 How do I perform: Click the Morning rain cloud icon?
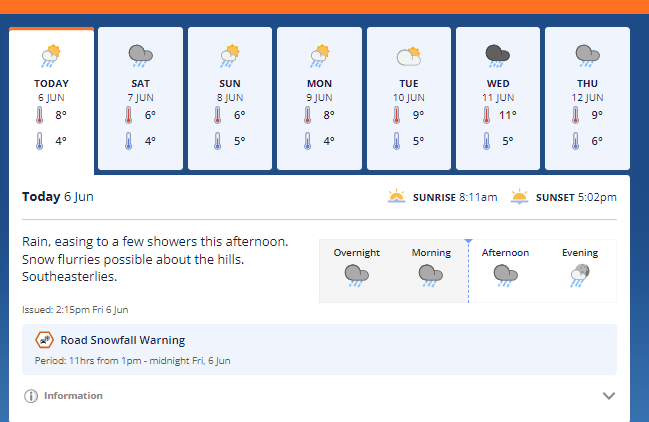coord(430,276)
